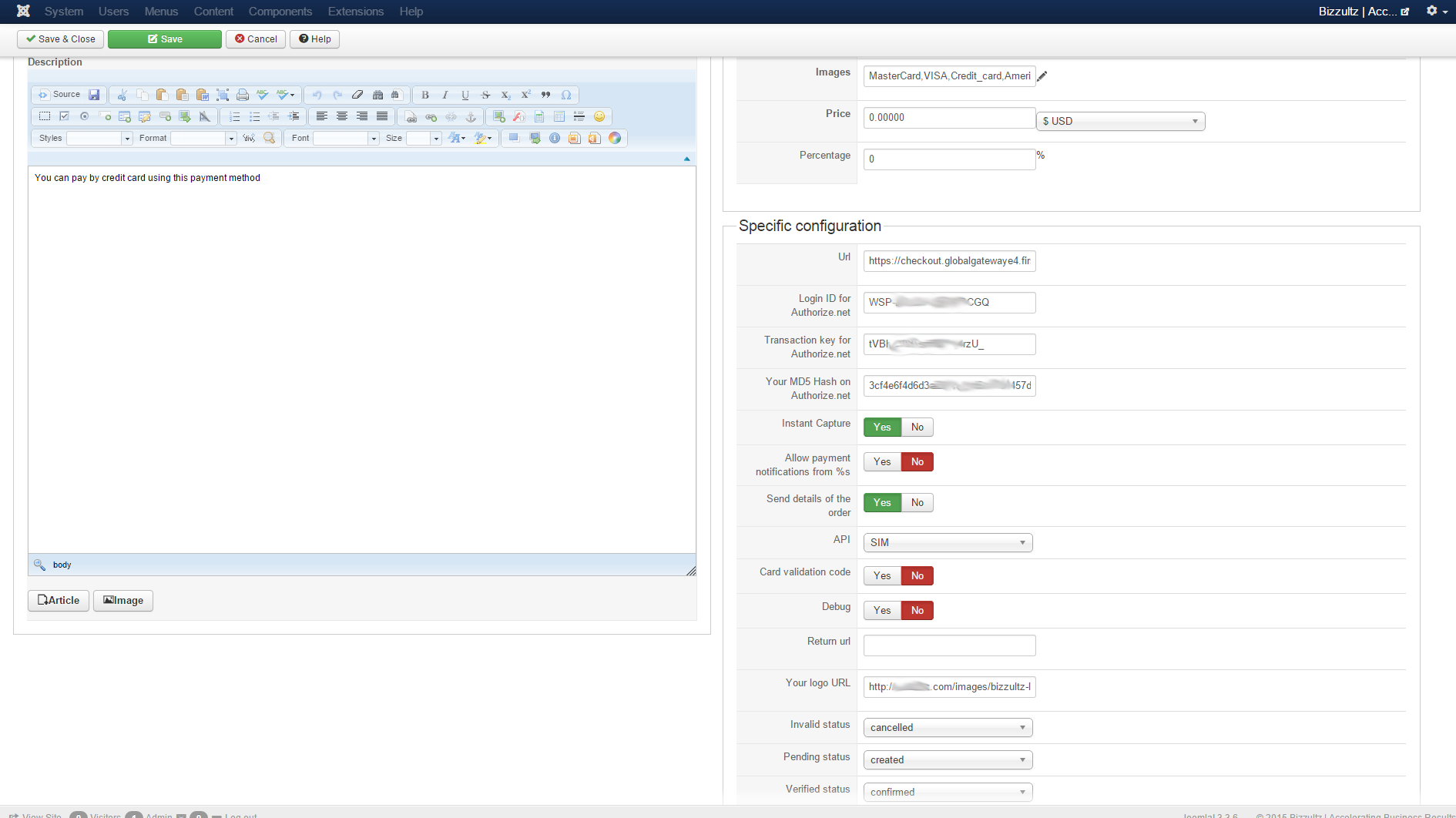1456x818 pixels.
Task: Insert a horizontal line
Action: [x=579, y=116]
